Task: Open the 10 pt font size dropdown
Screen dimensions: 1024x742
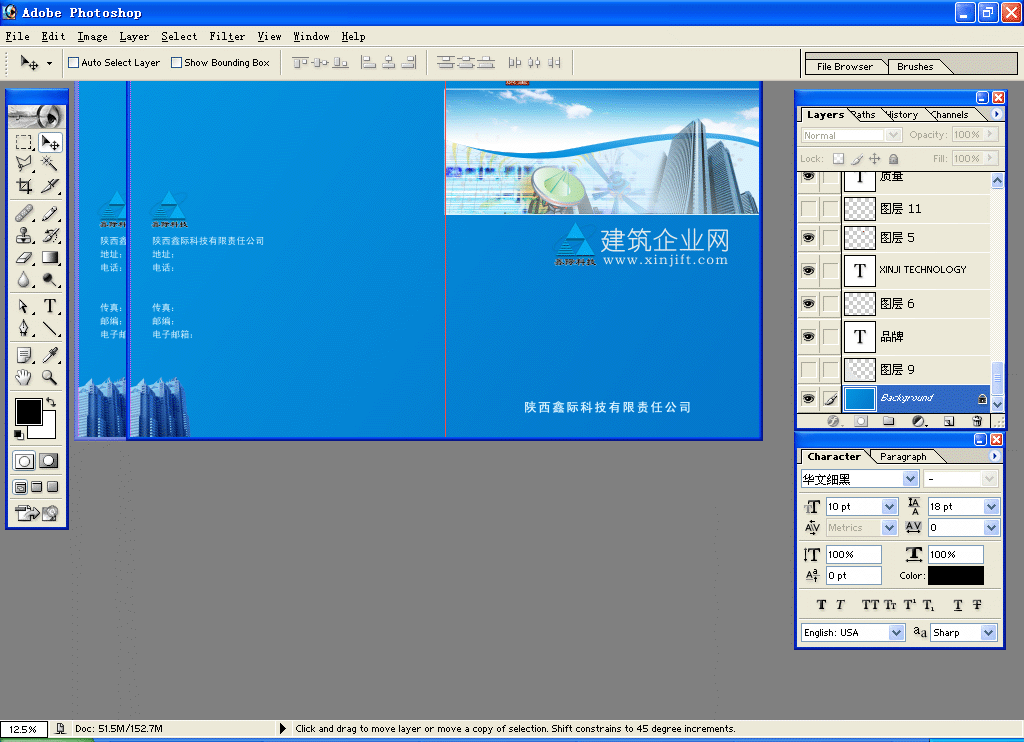Action: 889,507
